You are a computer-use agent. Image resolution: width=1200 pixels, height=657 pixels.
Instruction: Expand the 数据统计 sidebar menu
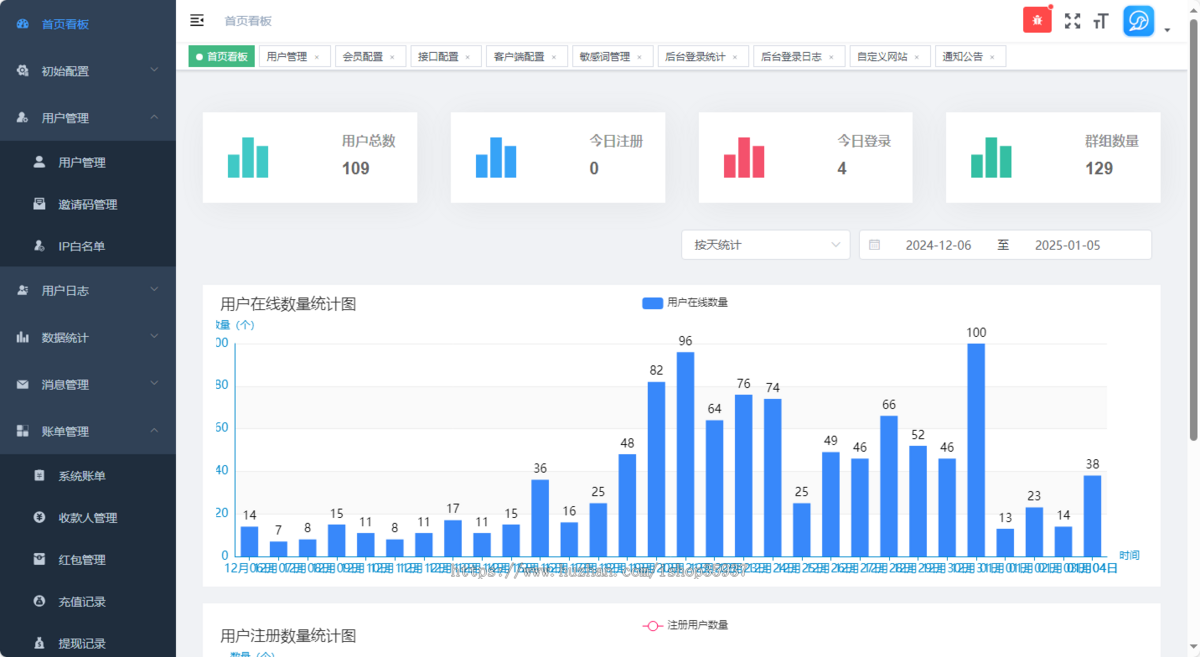coord(88,338)
